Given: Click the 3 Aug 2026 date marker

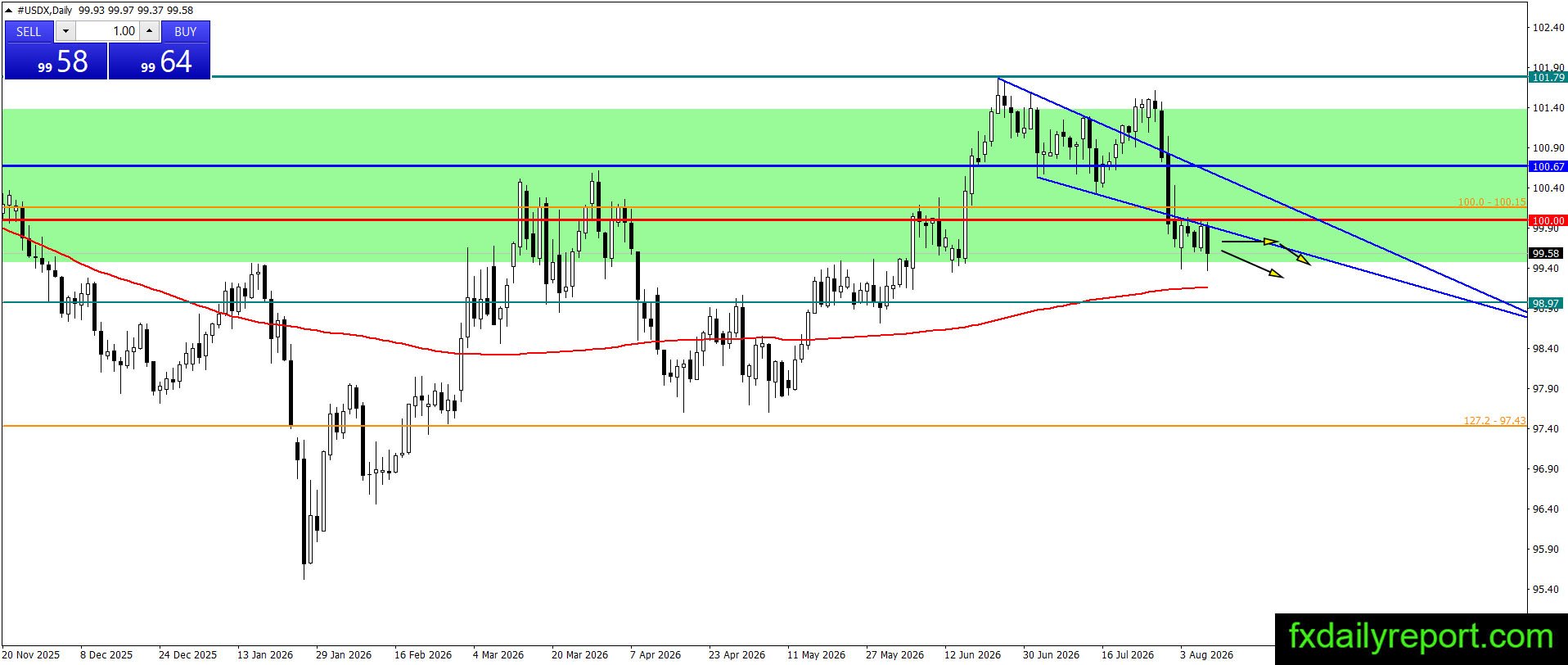Looking at the screenshot, I should [1206, 654].
